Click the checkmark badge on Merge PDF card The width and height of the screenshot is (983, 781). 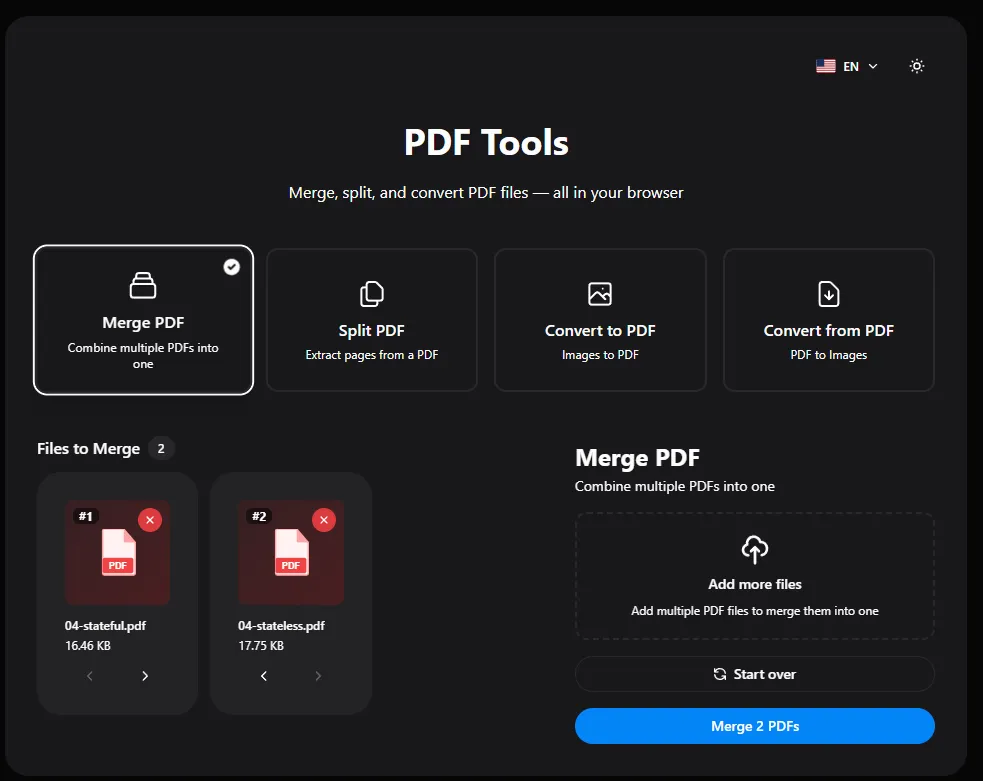(x=231, y=267)
